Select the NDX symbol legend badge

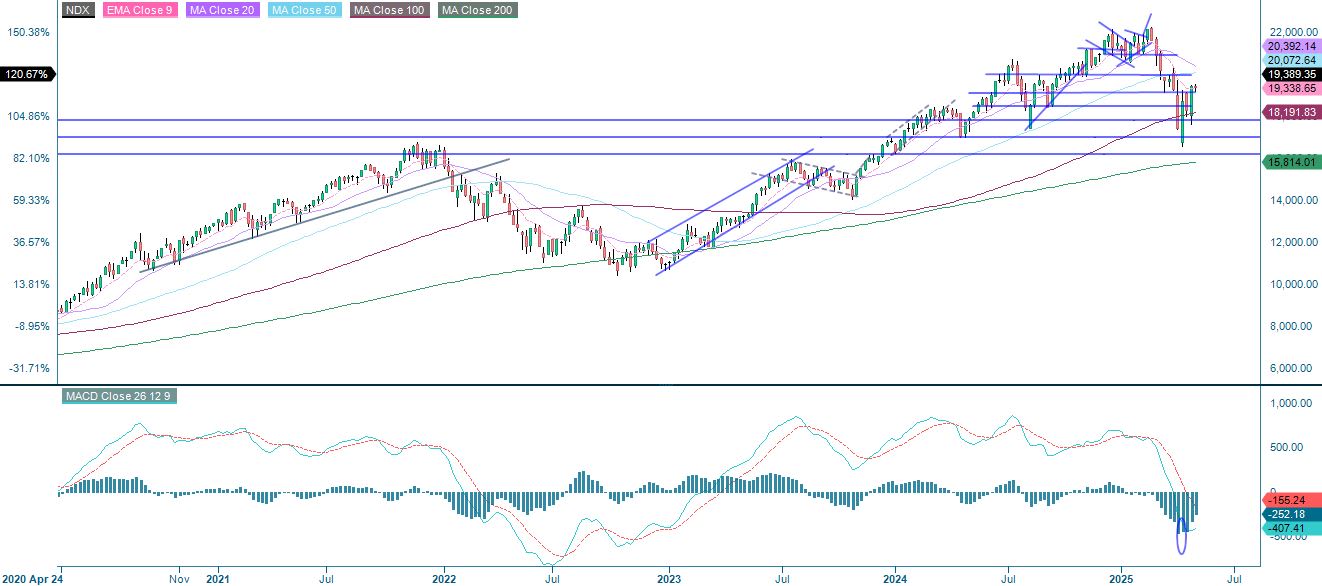76,9
